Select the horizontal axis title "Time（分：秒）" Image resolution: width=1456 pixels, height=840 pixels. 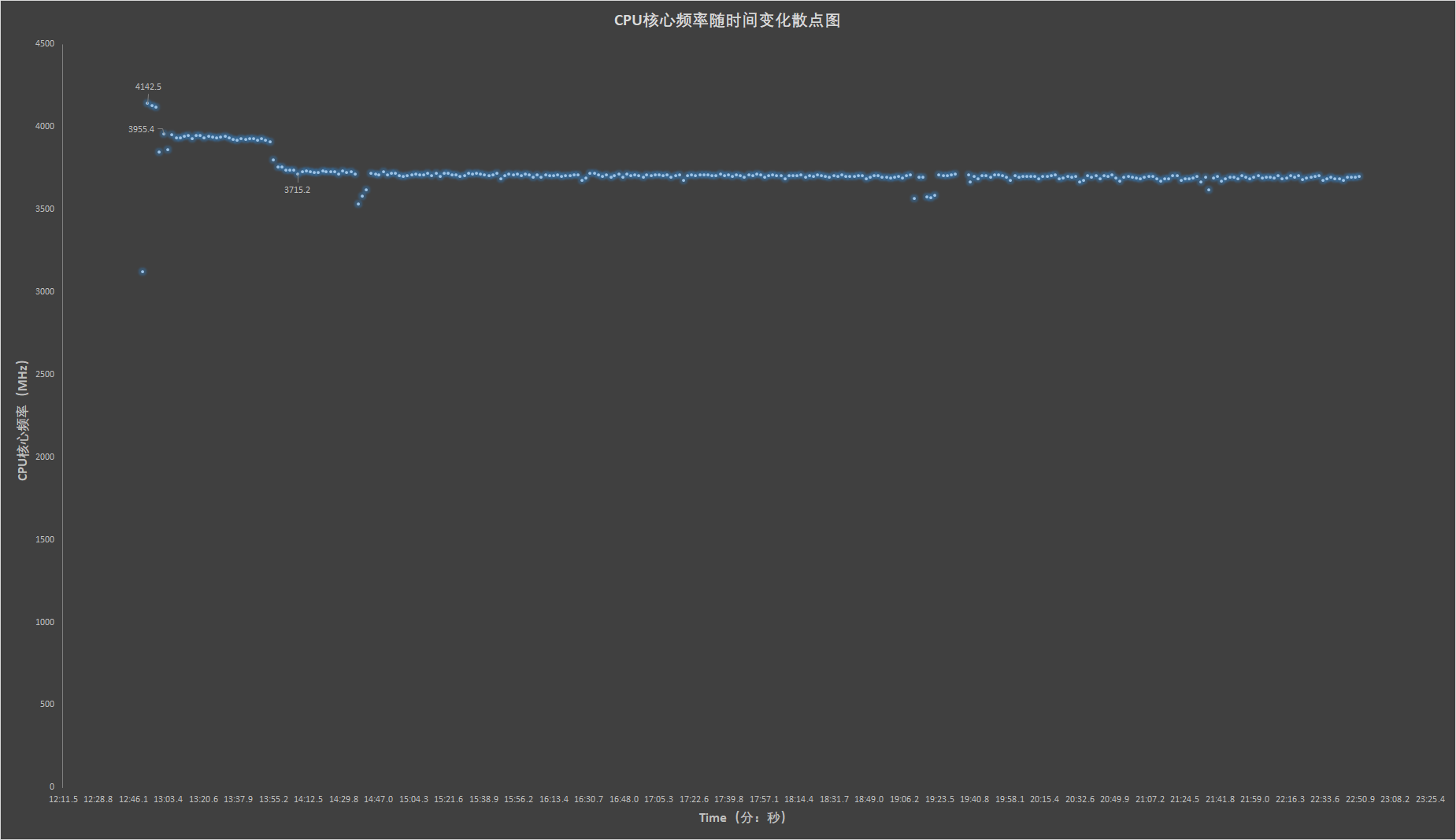(x=743, y=818)
